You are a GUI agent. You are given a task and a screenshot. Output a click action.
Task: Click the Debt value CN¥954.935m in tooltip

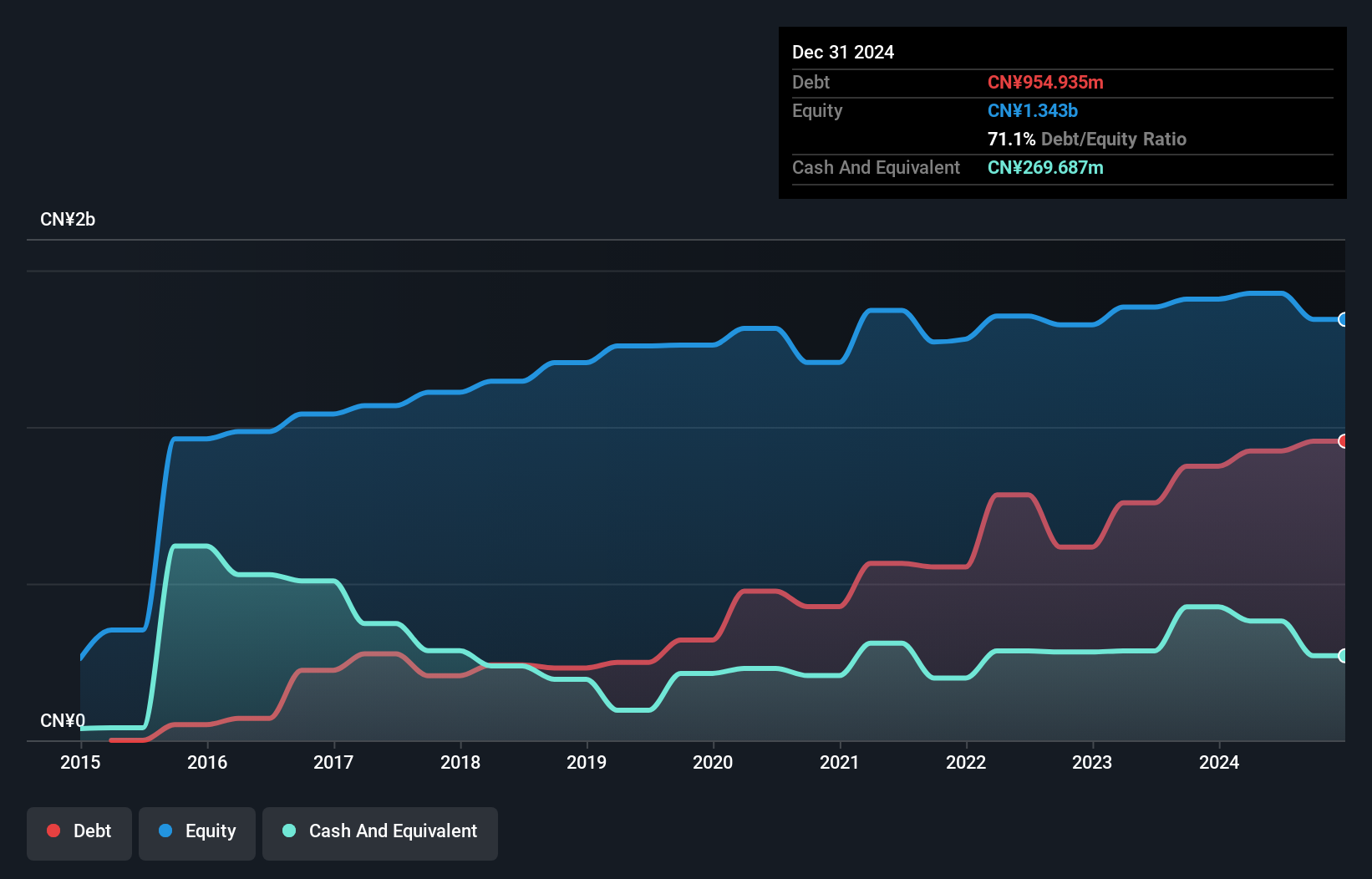1045,82
